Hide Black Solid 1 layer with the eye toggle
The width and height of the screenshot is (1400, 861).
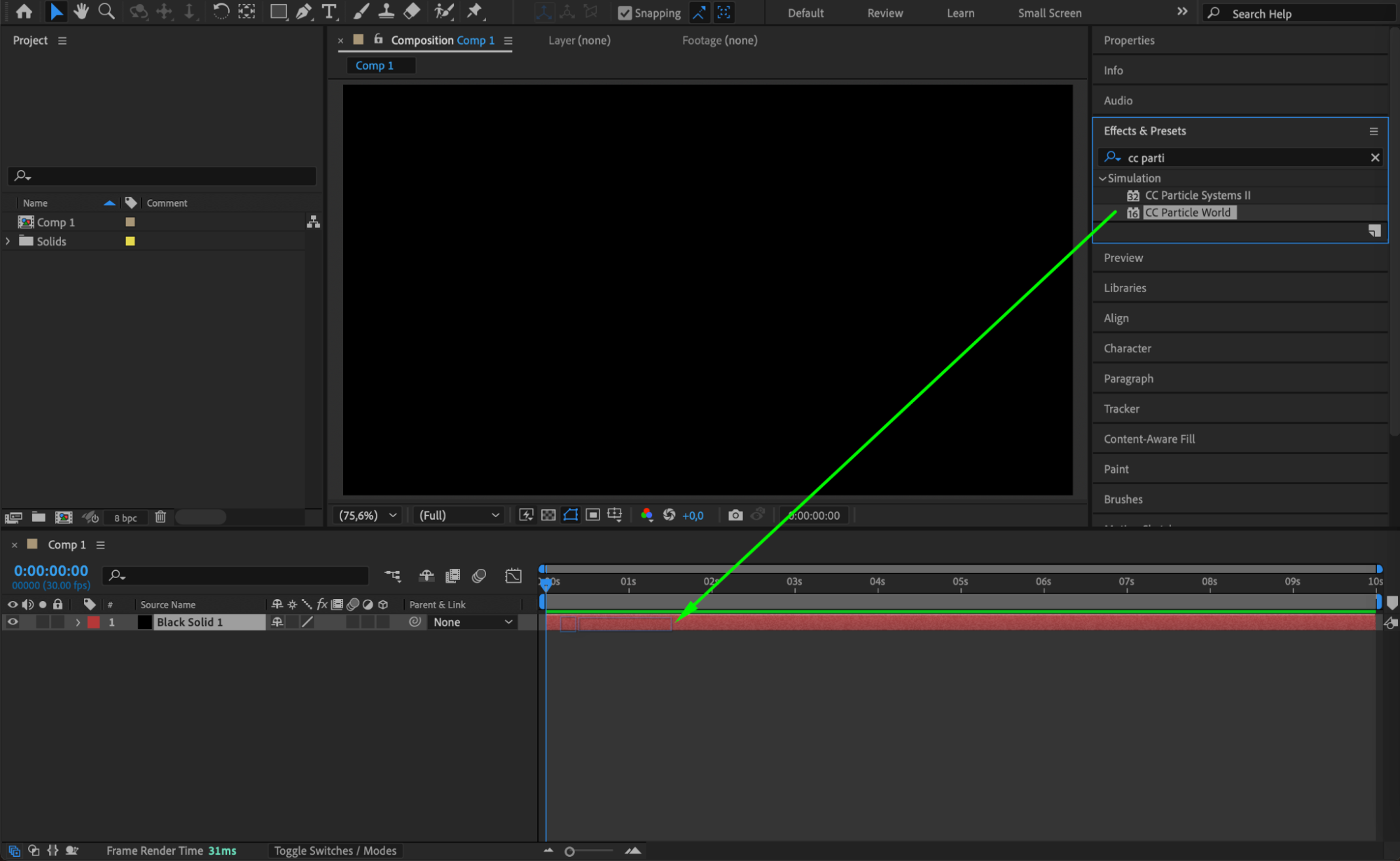(13, 621)
